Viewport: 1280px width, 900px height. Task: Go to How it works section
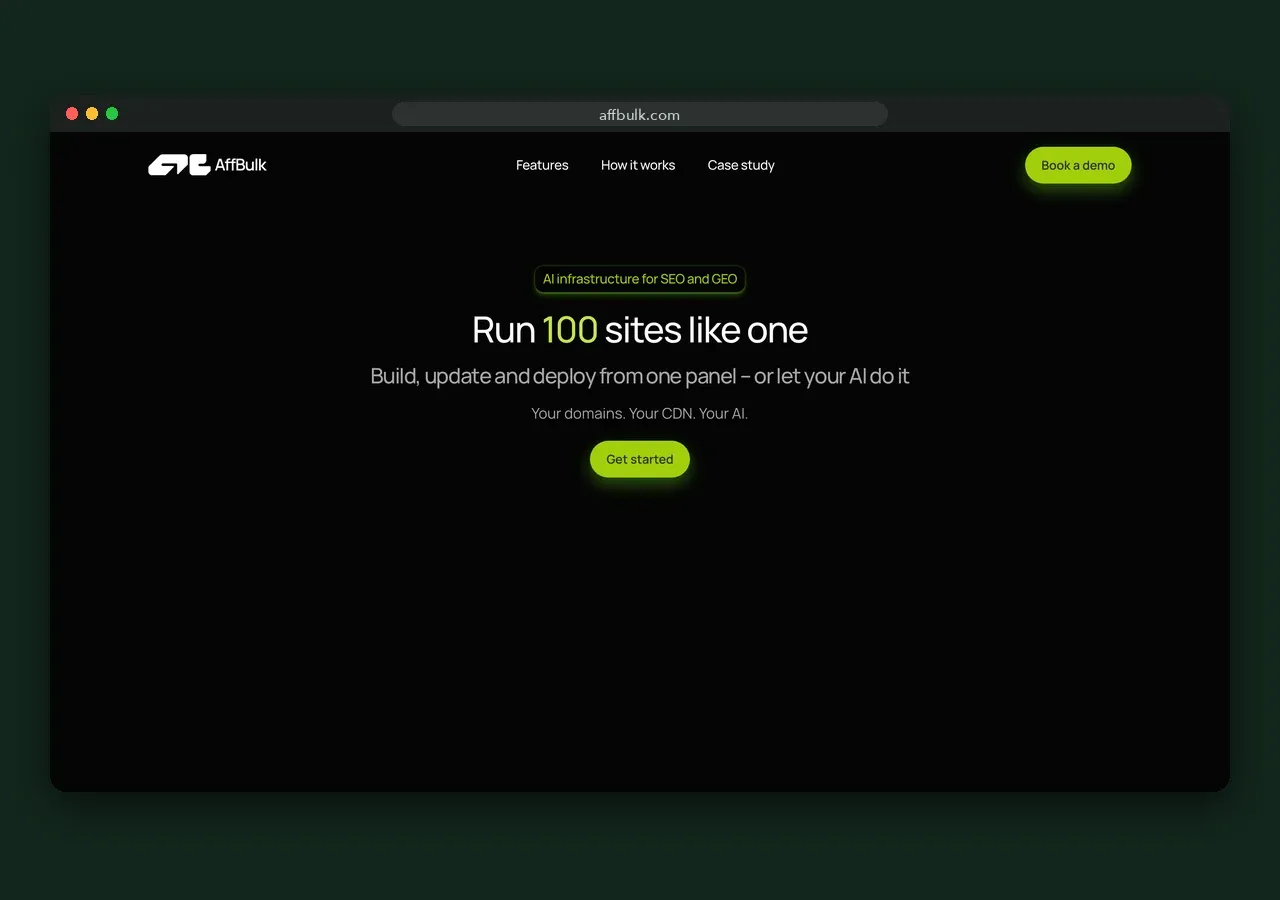[638, 165]
